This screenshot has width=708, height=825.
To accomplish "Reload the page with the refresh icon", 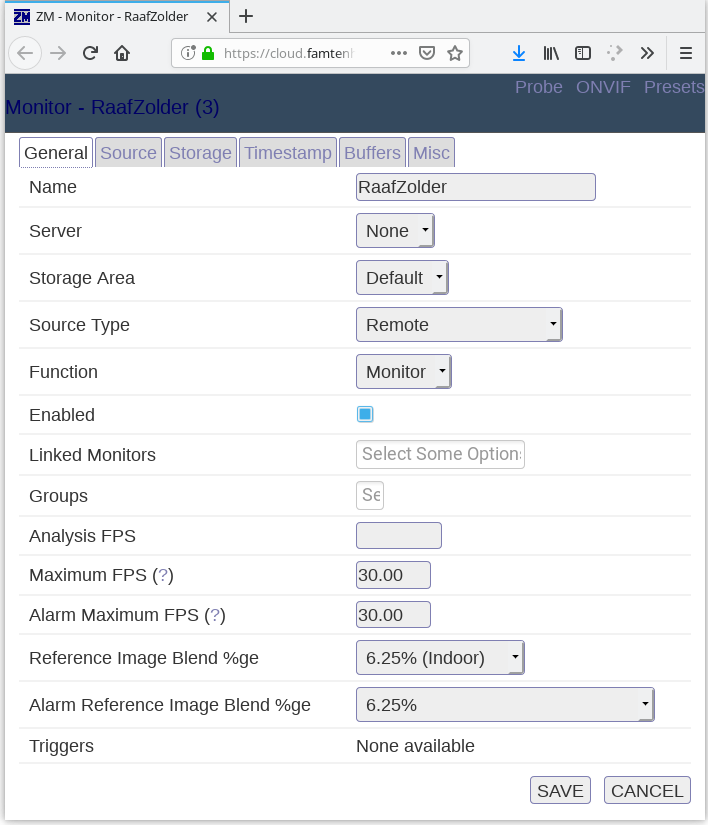I will (90, 53).
